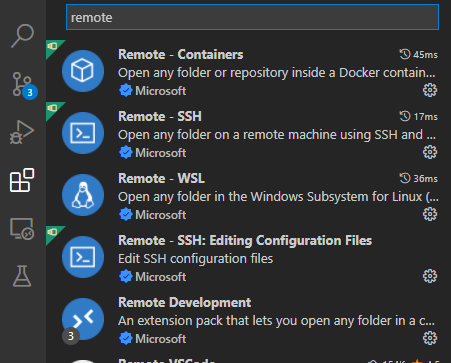Image resolution: width=451 pixels, height=363 pixels.
Task: Click description 'Open any folder on a remote machine'
Action: point(277,135)
